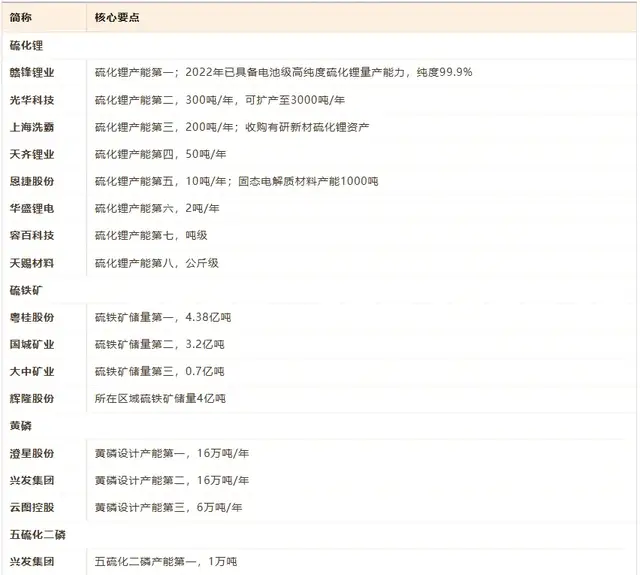Select the 国城矿业 company name cell
This screenshot has height=575, width=640.
(x=32, y=344)
